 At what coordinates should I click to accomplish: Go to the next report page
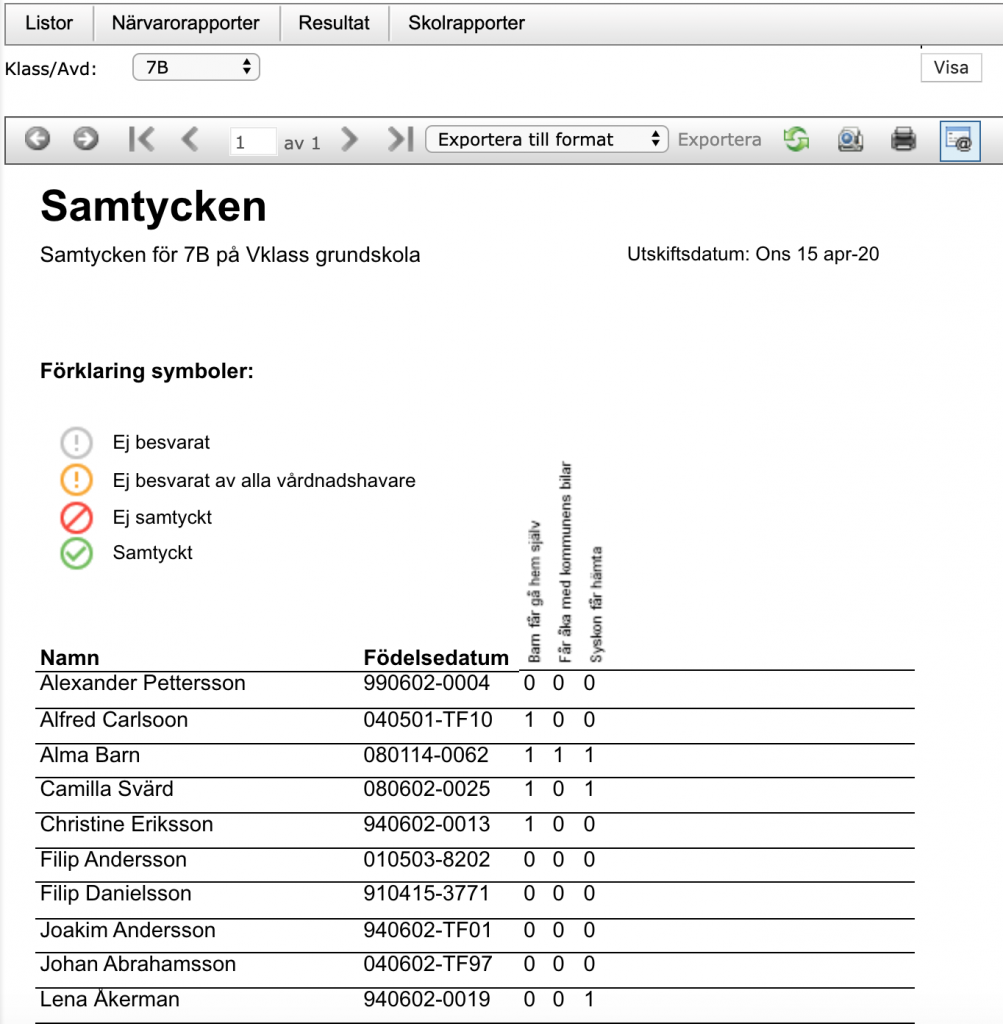pyautogui.click(x=350, y=138)
